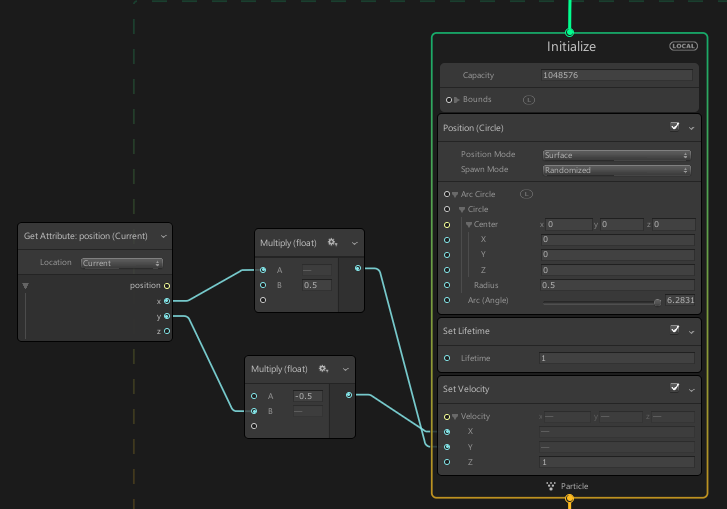Click the Center x inline field
This screenshot has width=727, height=509.
(x=569, y=224)
